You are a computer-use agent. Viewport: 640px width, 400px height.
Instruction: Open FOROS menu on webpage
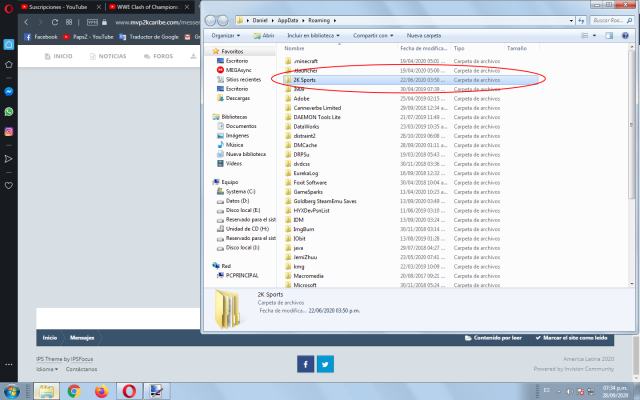[158, 56]
